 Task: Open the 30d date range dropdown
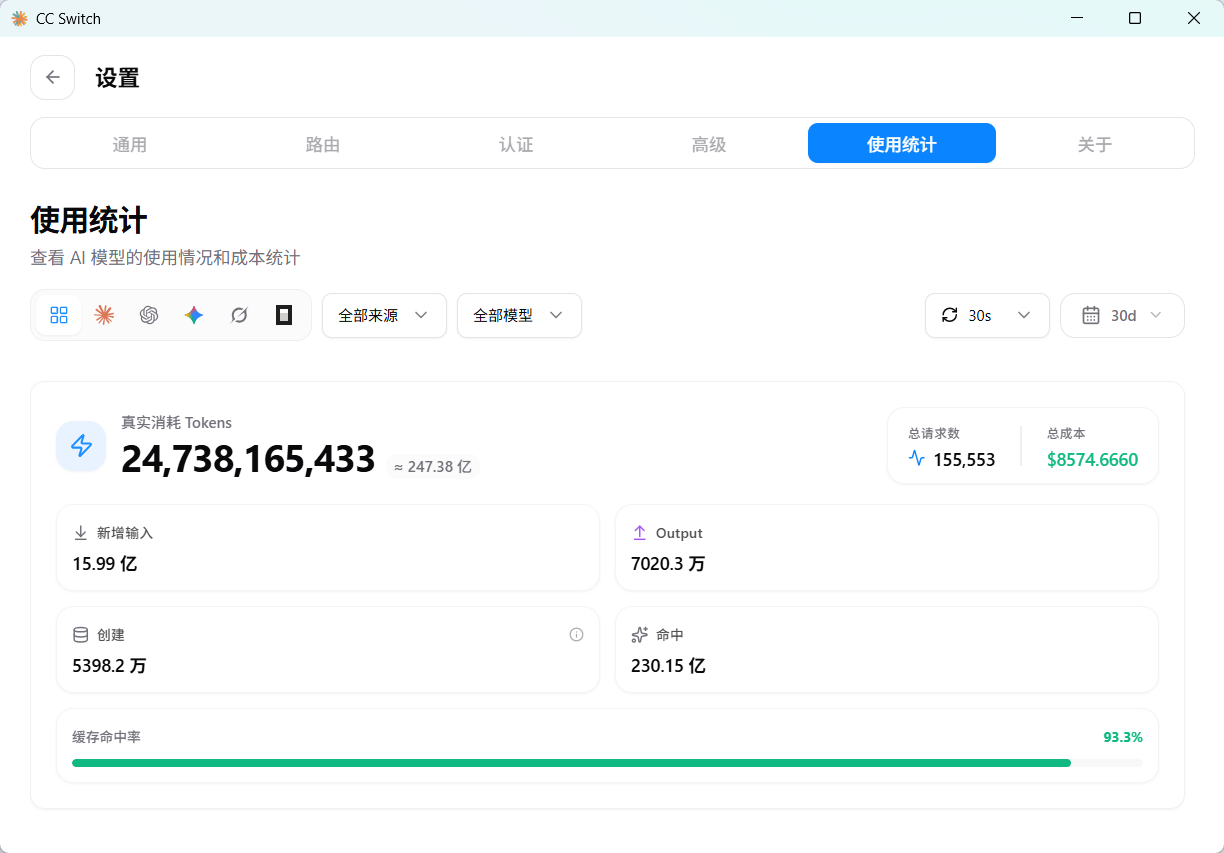1122,315
